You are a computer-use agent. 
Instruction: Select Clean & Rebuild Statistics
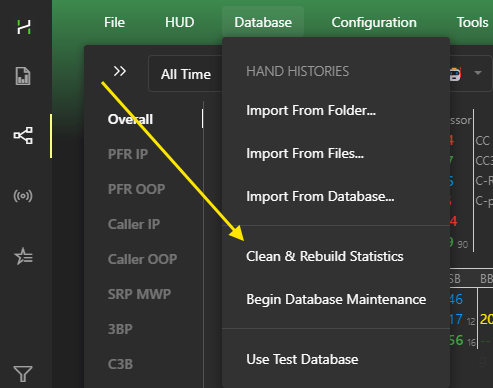click(x=325, y=256)
